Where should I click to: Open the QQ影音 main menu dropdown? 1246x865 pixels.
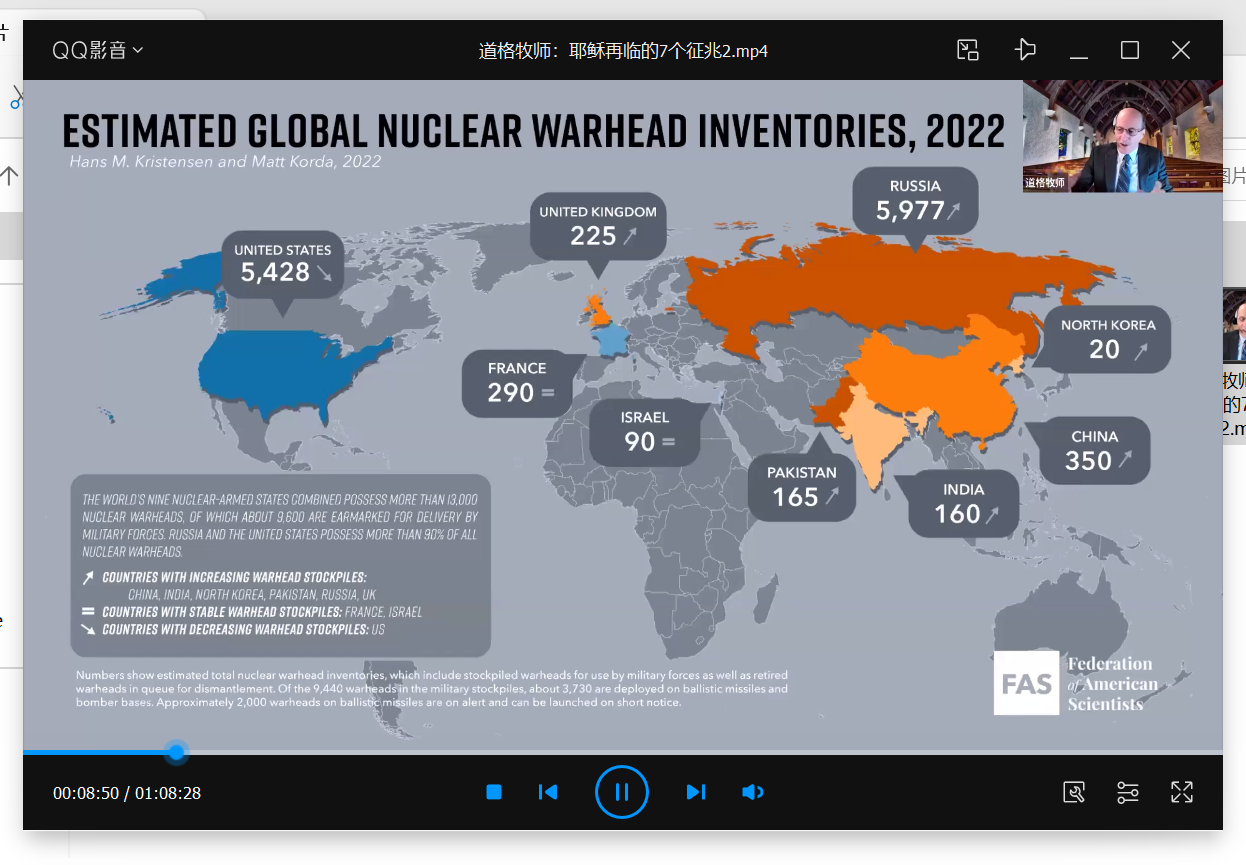98,50
